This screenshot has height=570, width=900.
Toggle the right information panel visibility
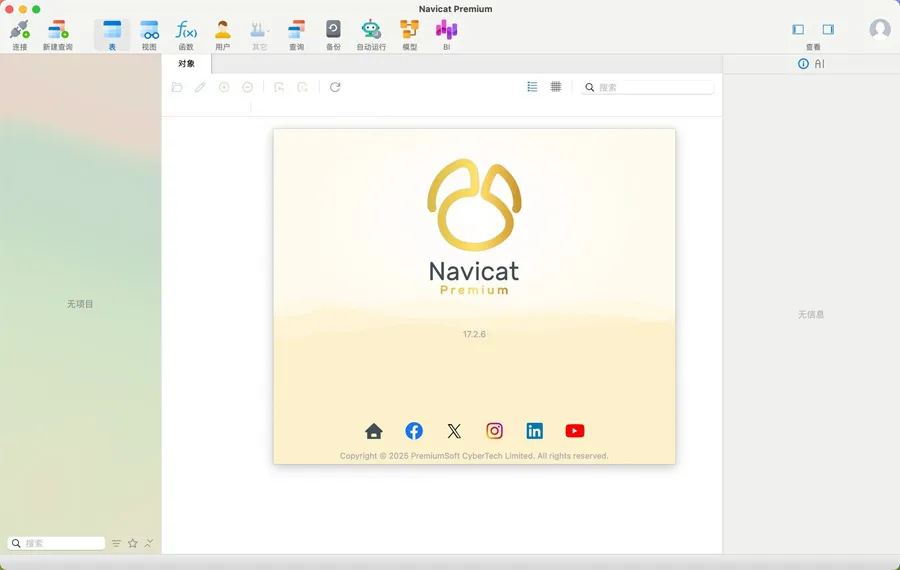click(828, 30)
